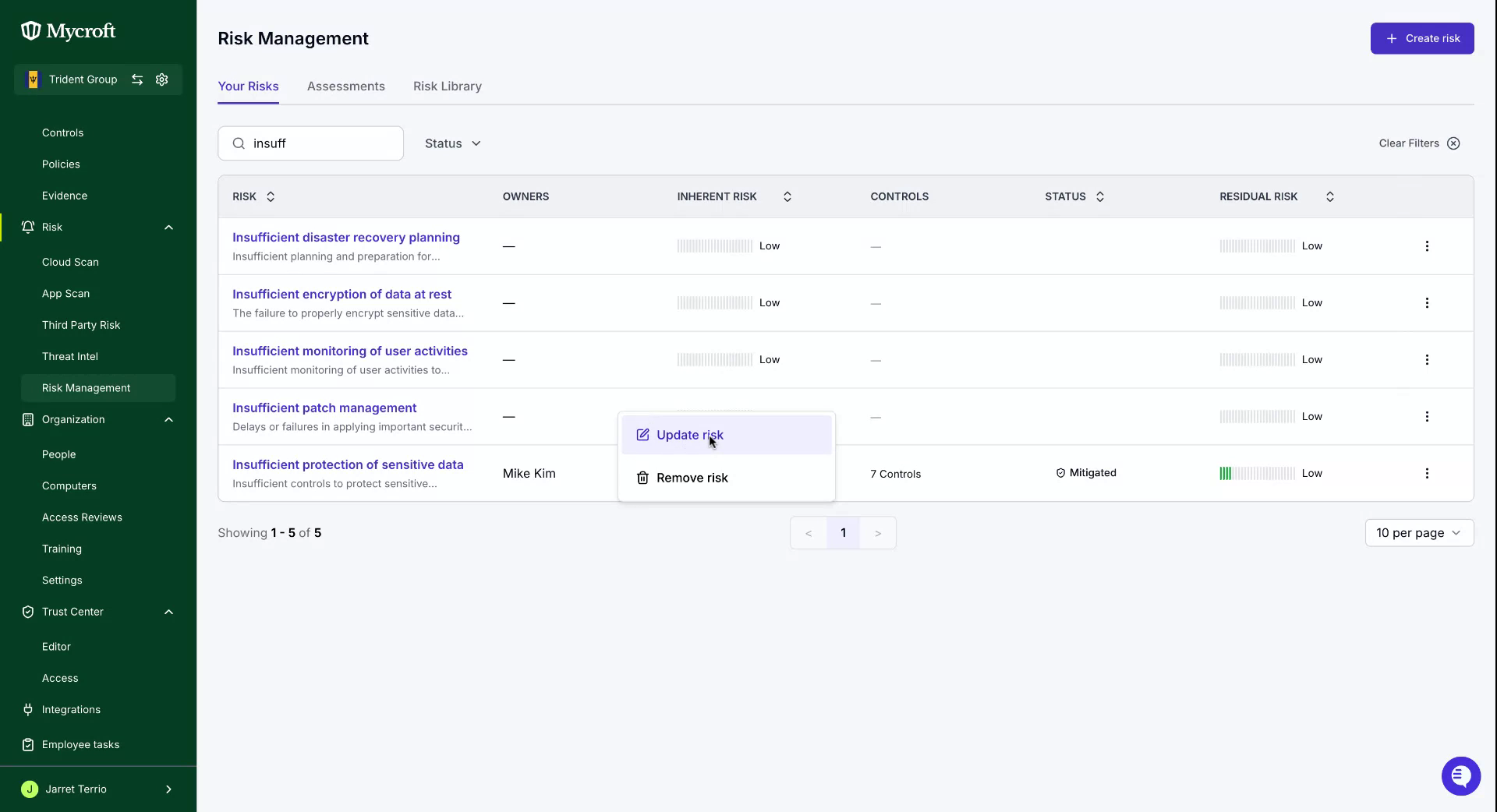Switch to the Your Risks tab
Image resolution: width=1497 pixels, height=812 pixels.
(x=248, y=86)
